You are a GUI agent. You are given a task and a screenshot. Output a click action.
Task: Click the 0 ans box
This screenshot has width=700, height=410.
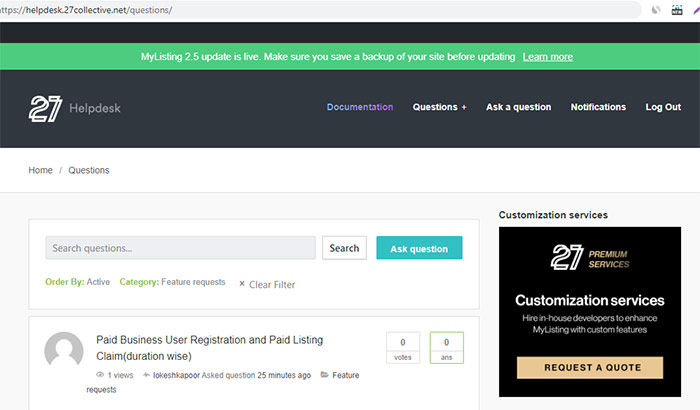pyautogui.click(x=446, y=348)
